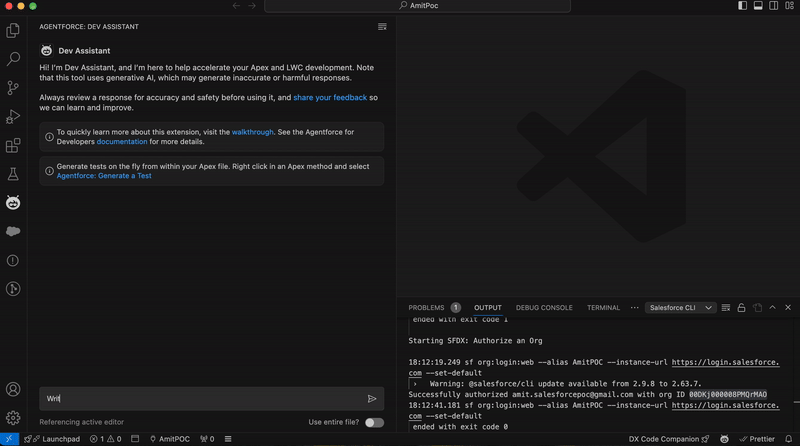
Task: Switch to the OUTPUT tab
Action: [488, 308]
